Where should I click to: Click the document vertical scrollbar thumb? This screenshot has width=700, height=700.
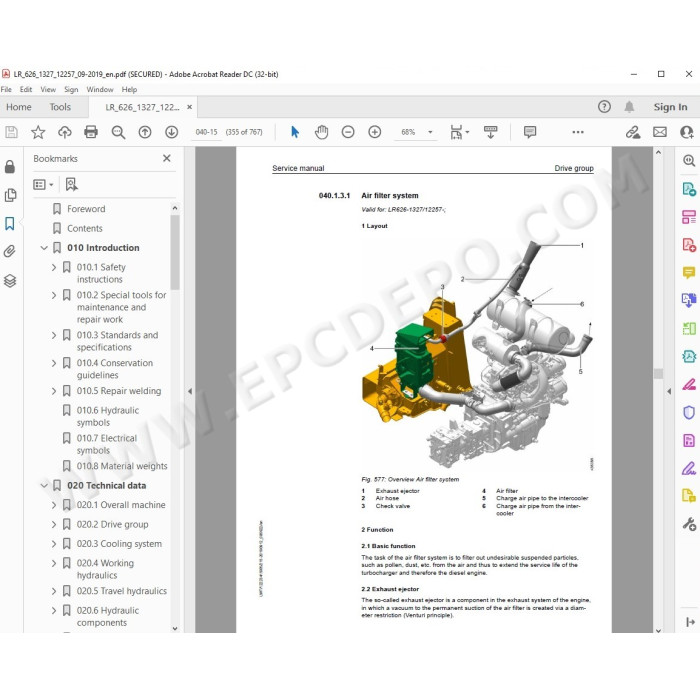tap(658, 373)
